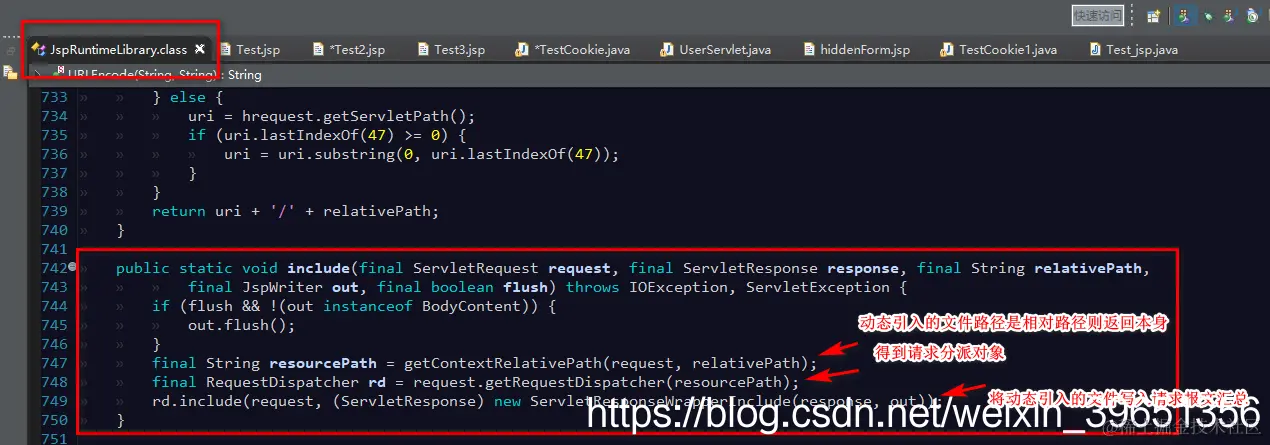Close the JspRuntimeLibrary.class tab

199,49
